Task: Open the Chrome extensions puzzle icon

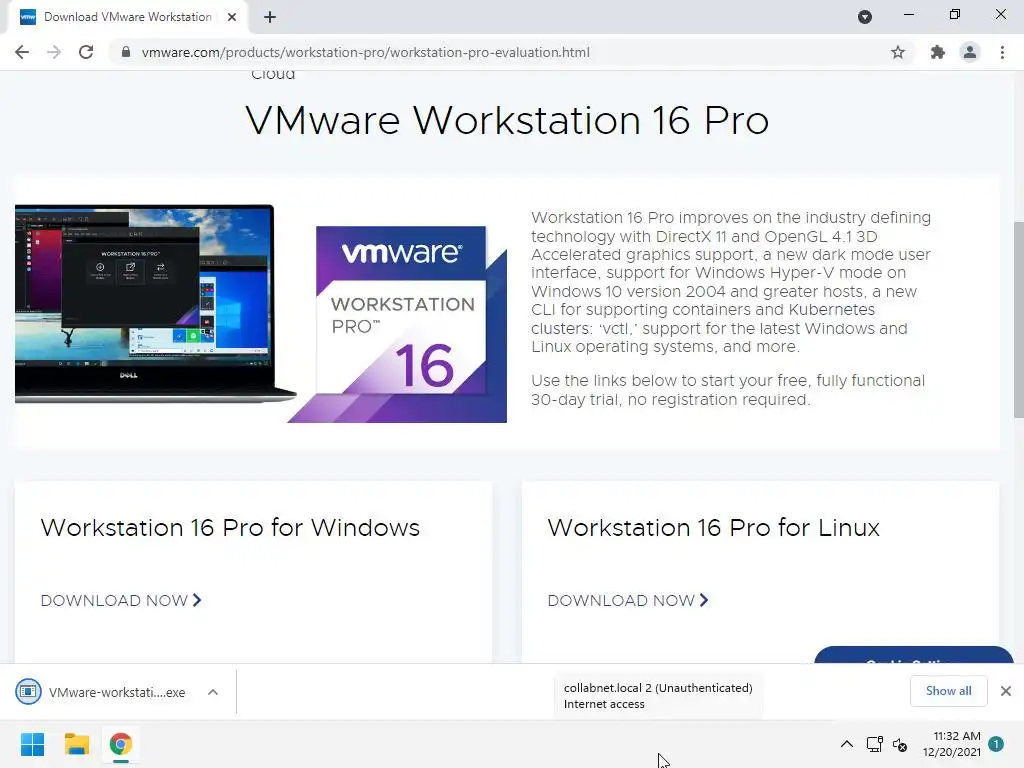Action: pyautogui.click(x=938, y=52)
